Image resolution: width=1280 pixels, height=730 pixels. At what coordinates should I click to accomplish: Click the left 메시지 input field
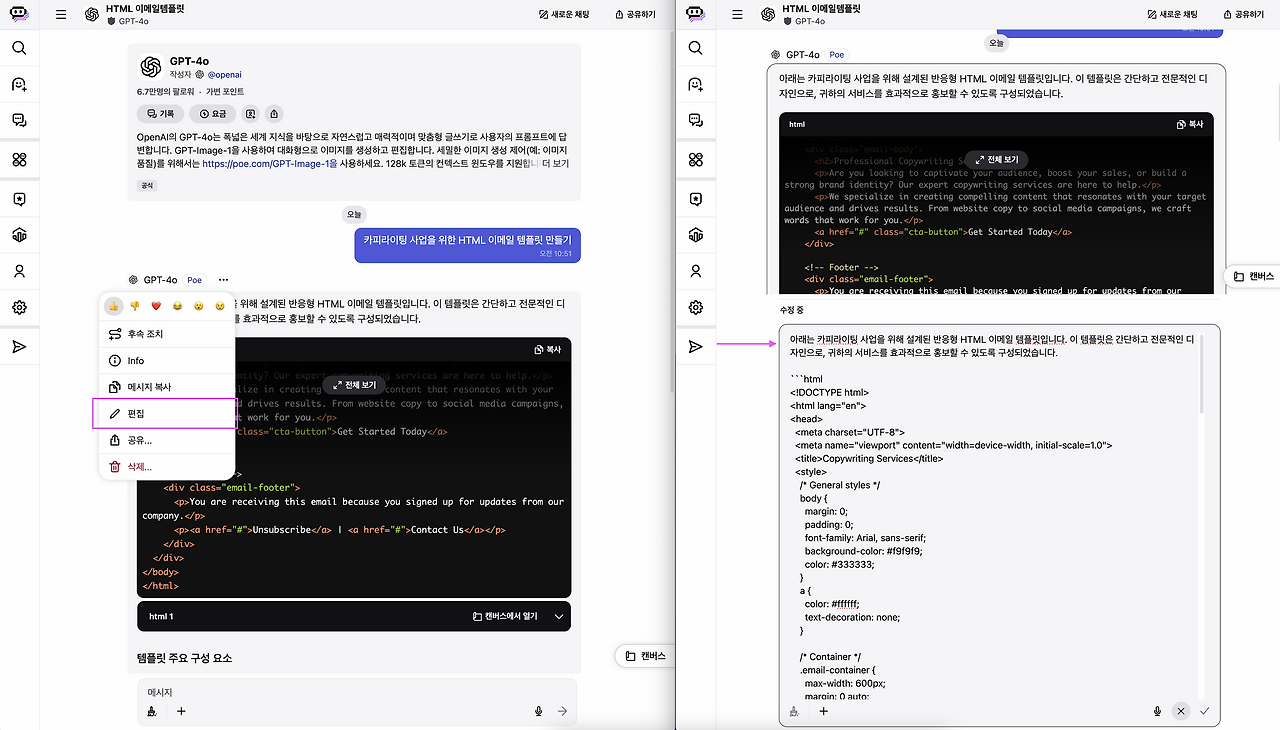click(x=340, y=692)
